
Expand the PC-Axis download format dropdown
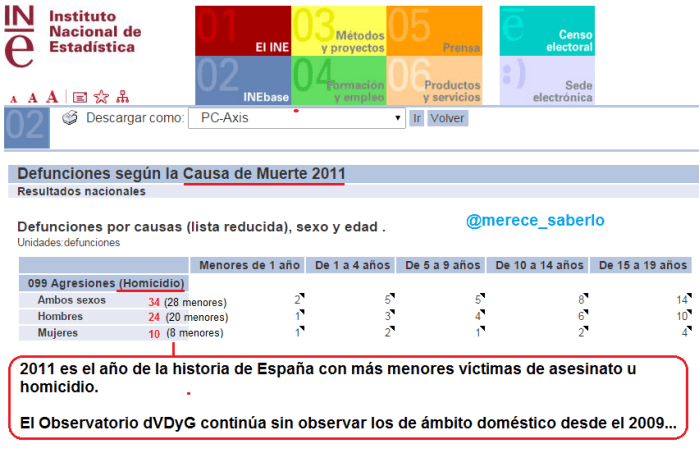pyautogui.click(x=297, y=118)
